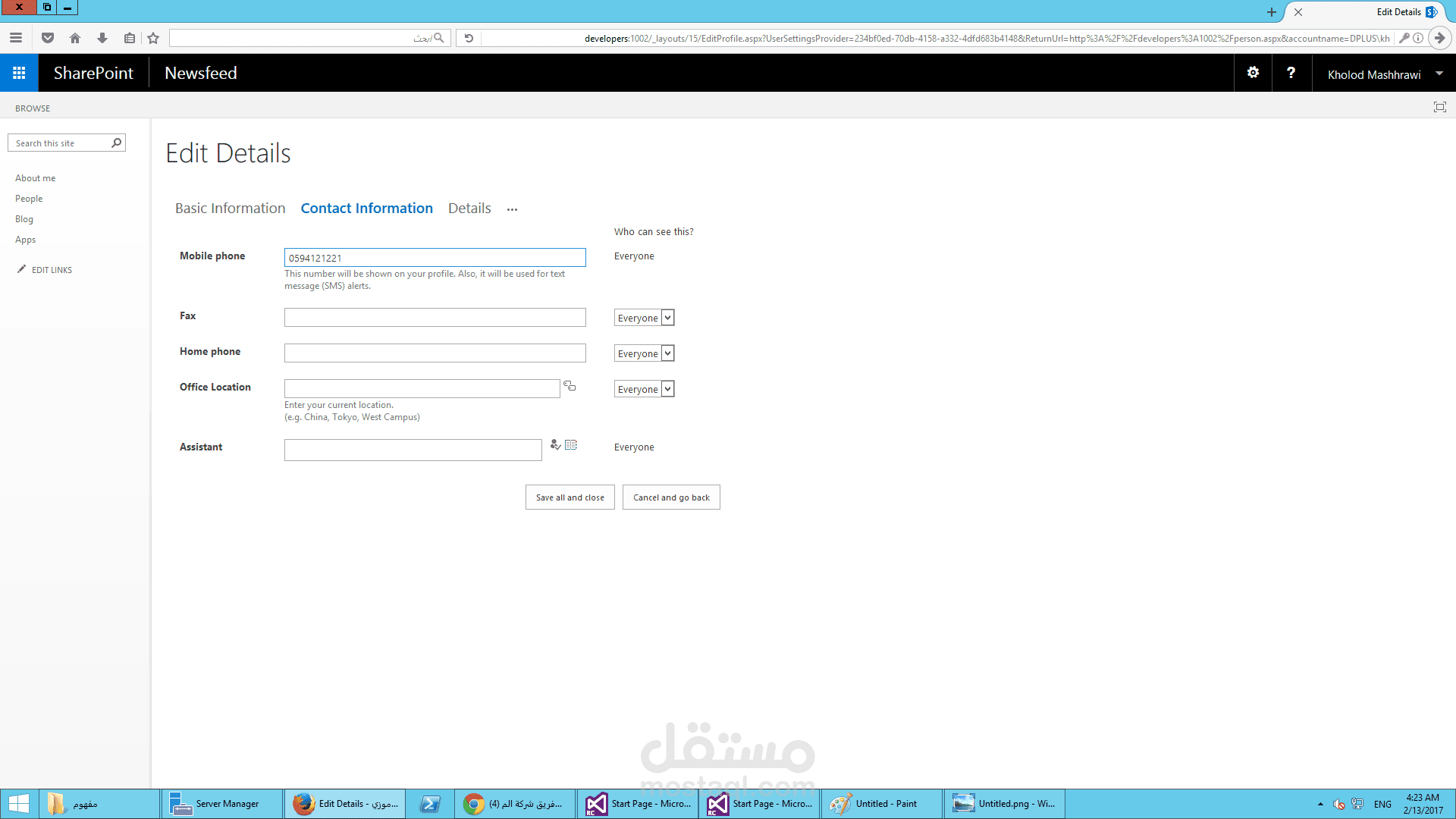Click into the Home phone text field
The image size is (1456, 819).
point(435,353)
